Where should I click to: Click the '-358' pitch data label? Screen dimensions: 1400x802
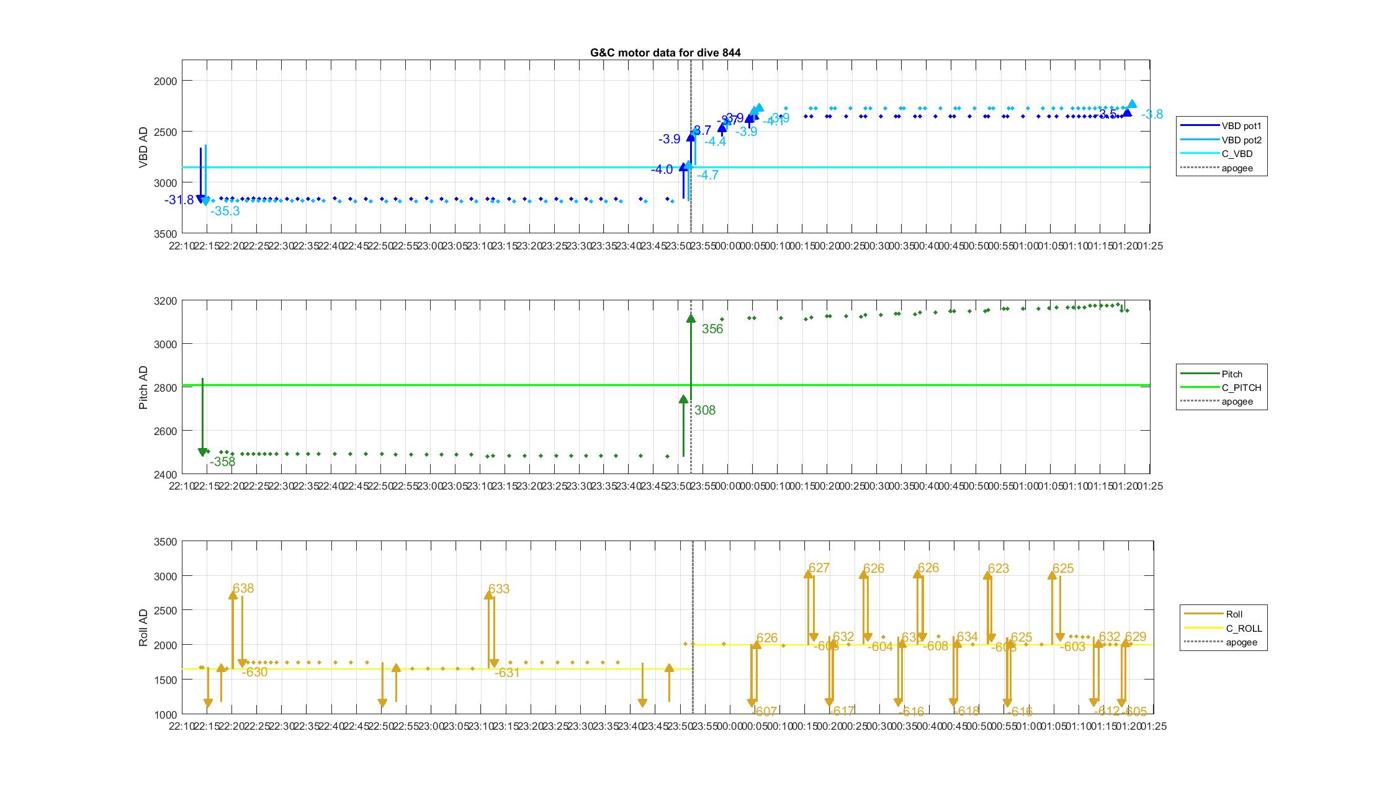tap(223, 462)
